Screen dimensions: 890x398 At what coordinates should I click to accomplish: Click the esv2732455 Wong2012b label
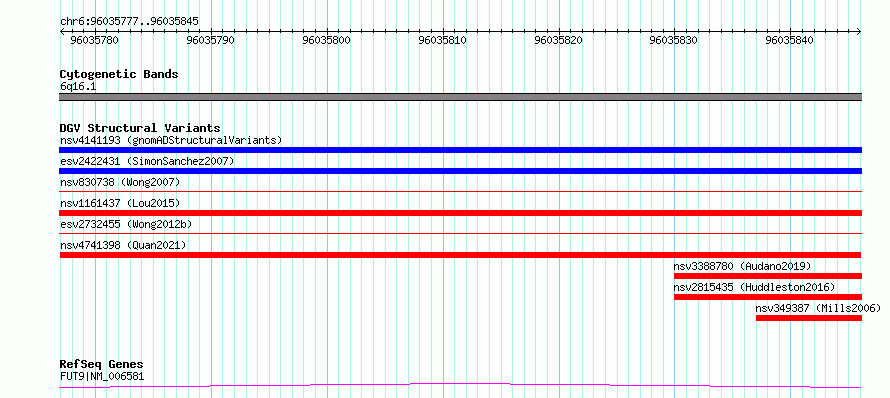126,224
